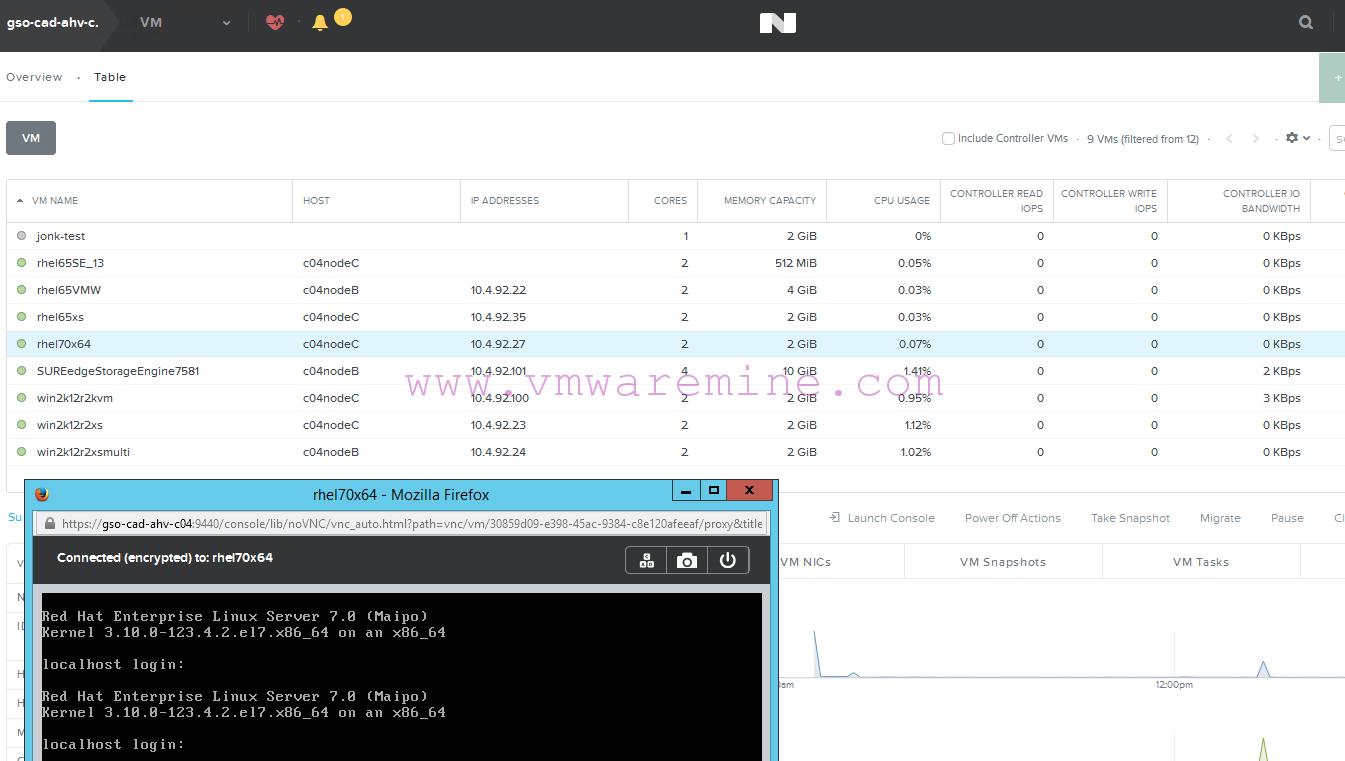Click the 512 MiB memory value
The image size is (1345, 761).
click(794, 263)
